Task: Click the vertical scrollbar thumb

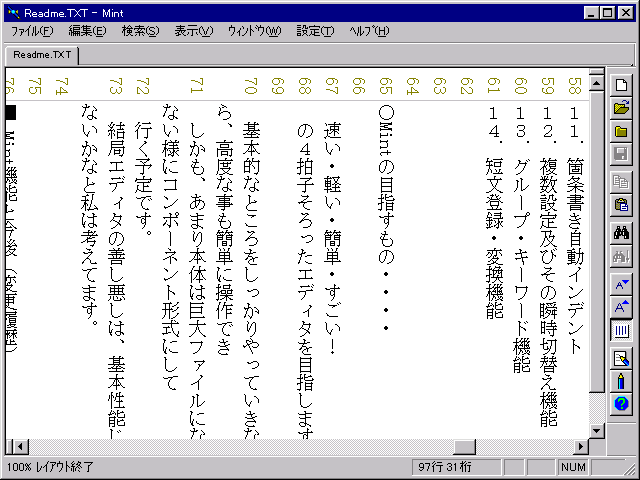Action: tap(596, 243)
